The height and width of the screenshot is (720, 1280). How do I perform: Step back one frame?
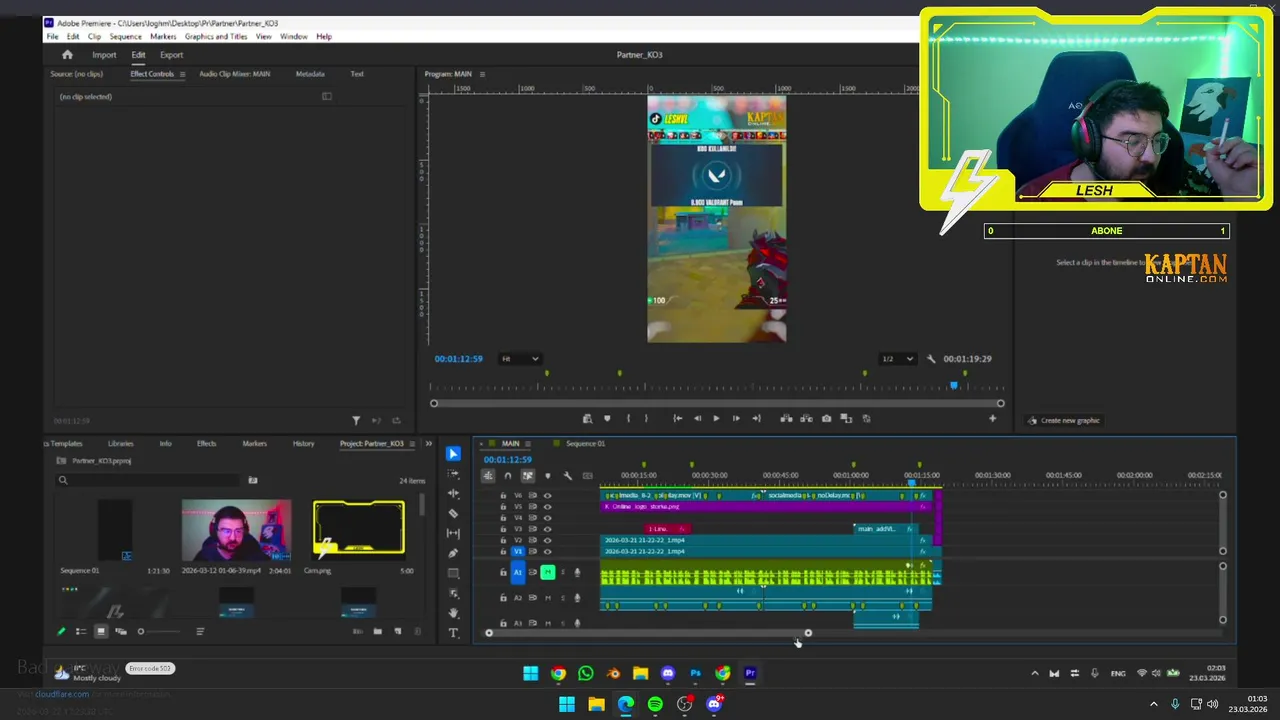click(x=697, y=419)
